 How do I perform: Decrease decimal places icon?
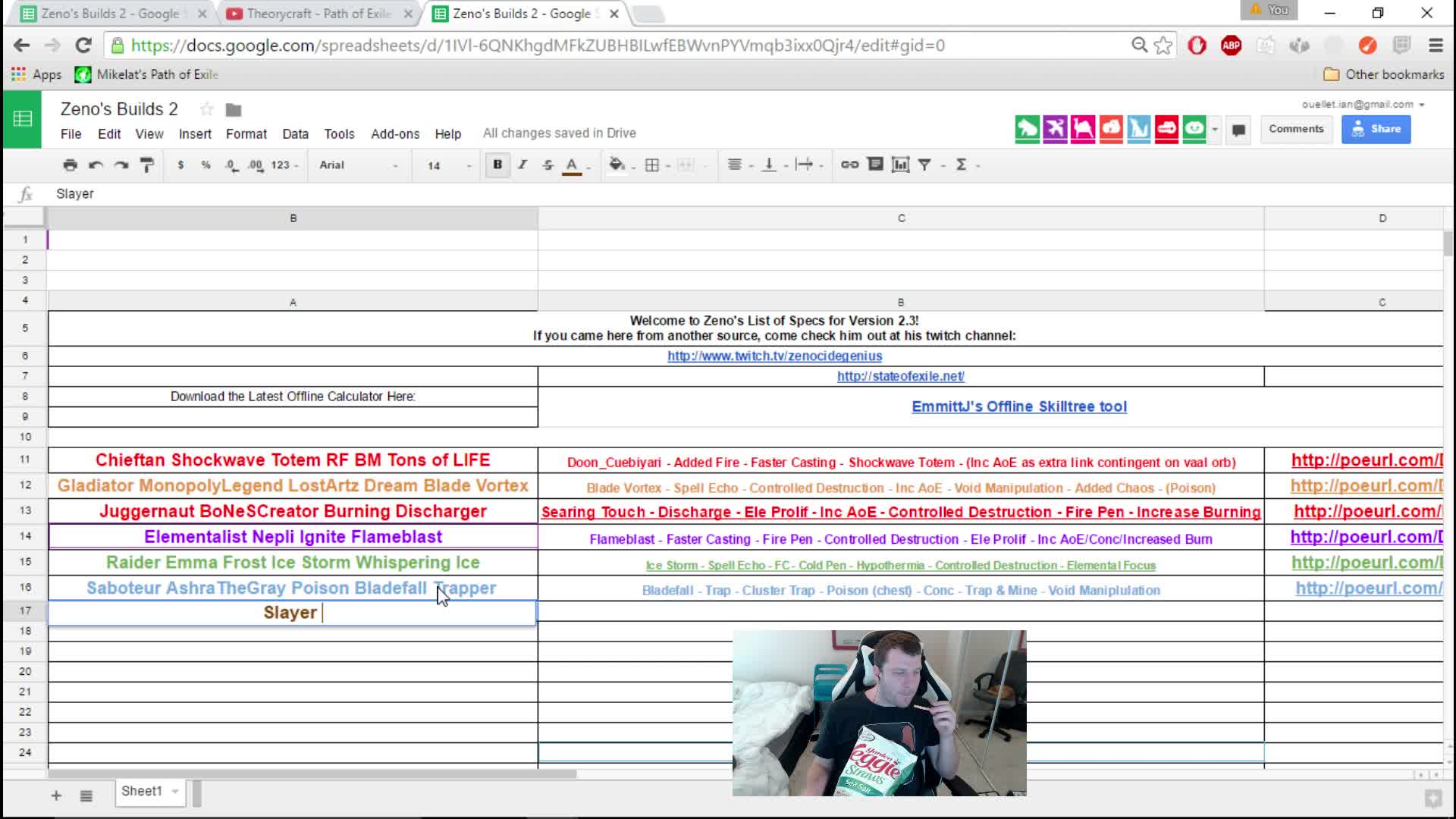pyautogui.click(x=231, y=165)
